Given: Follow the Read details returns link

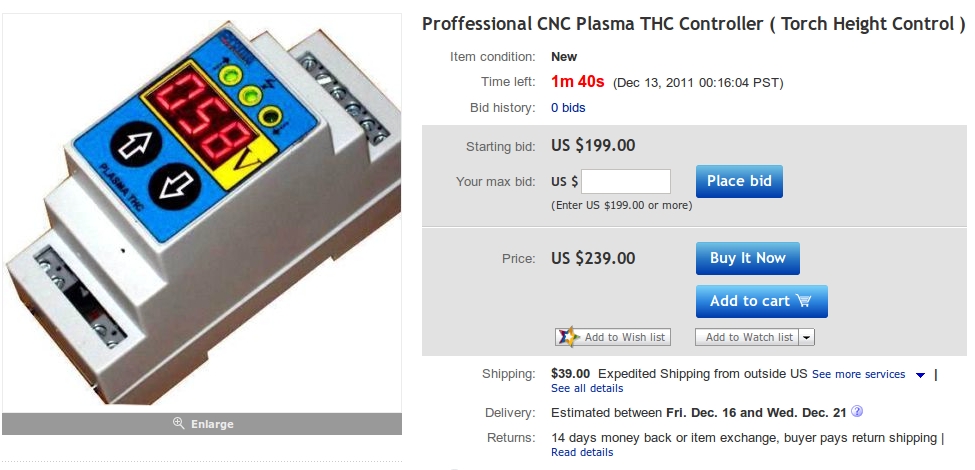Looking at the screenshot, I should click(582, 452).
